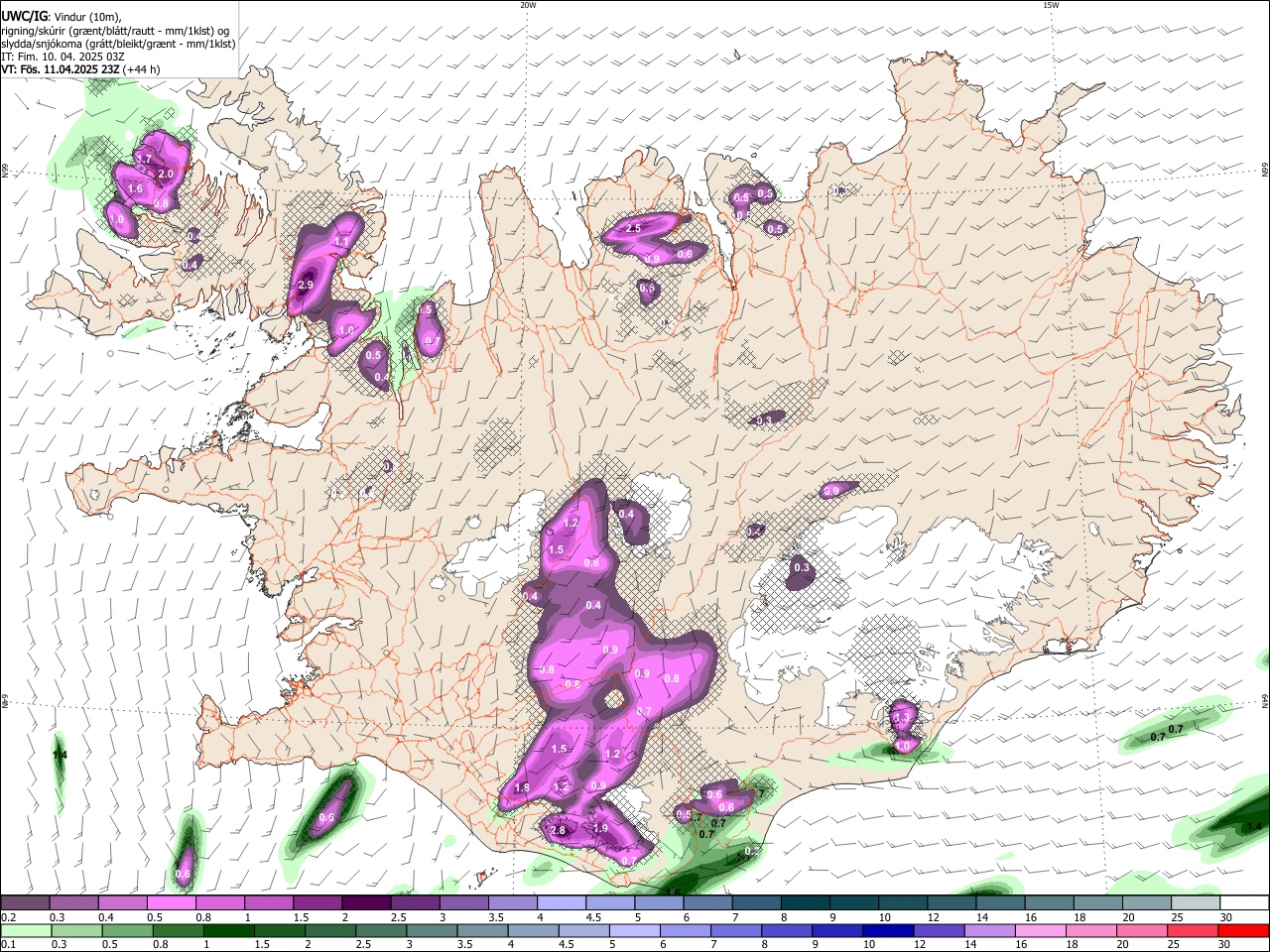1270x952 pixels.
Task: Click the 'IT: Fim. 10. 04. 2025 03Z' line
Action: click(63, 57)
